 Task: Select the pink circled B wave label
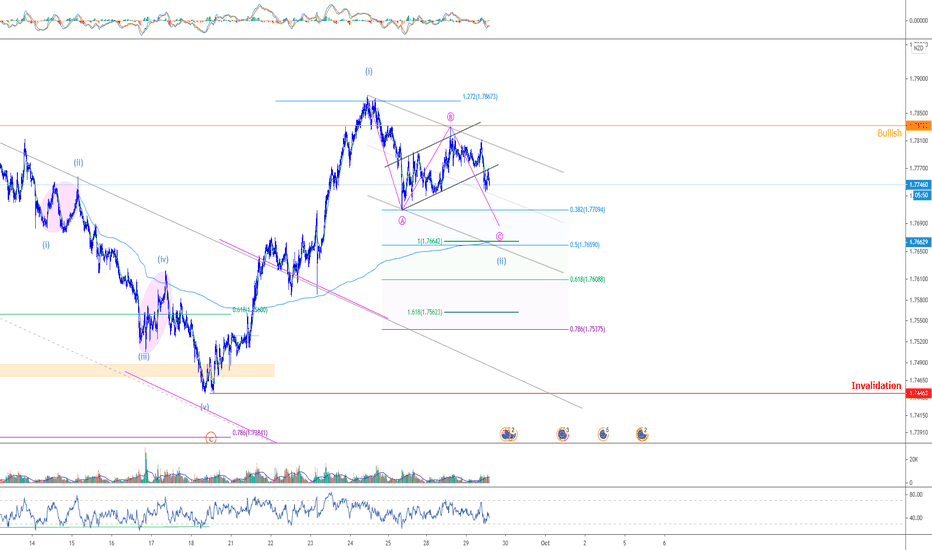tap(451, 117)
